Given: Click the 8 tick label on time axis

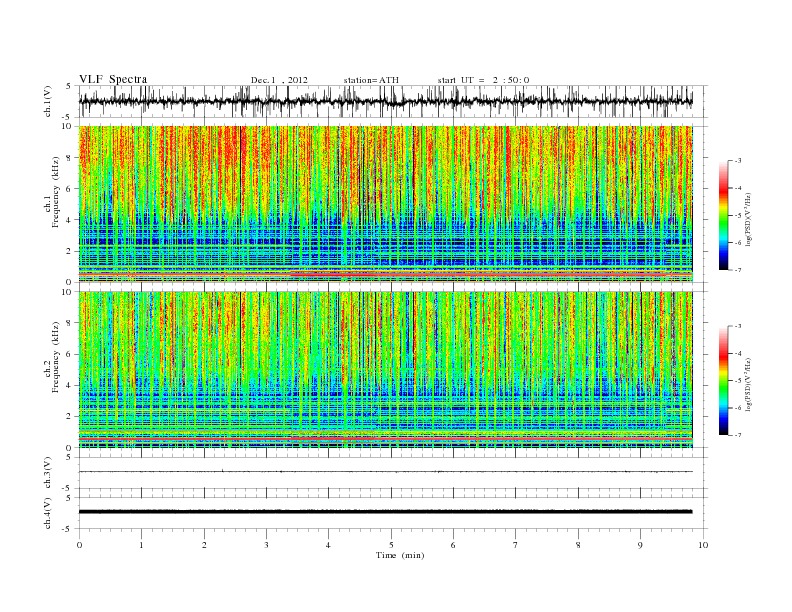Looking at the screenshot, I should pyautogui.click(x=578, y=545).
